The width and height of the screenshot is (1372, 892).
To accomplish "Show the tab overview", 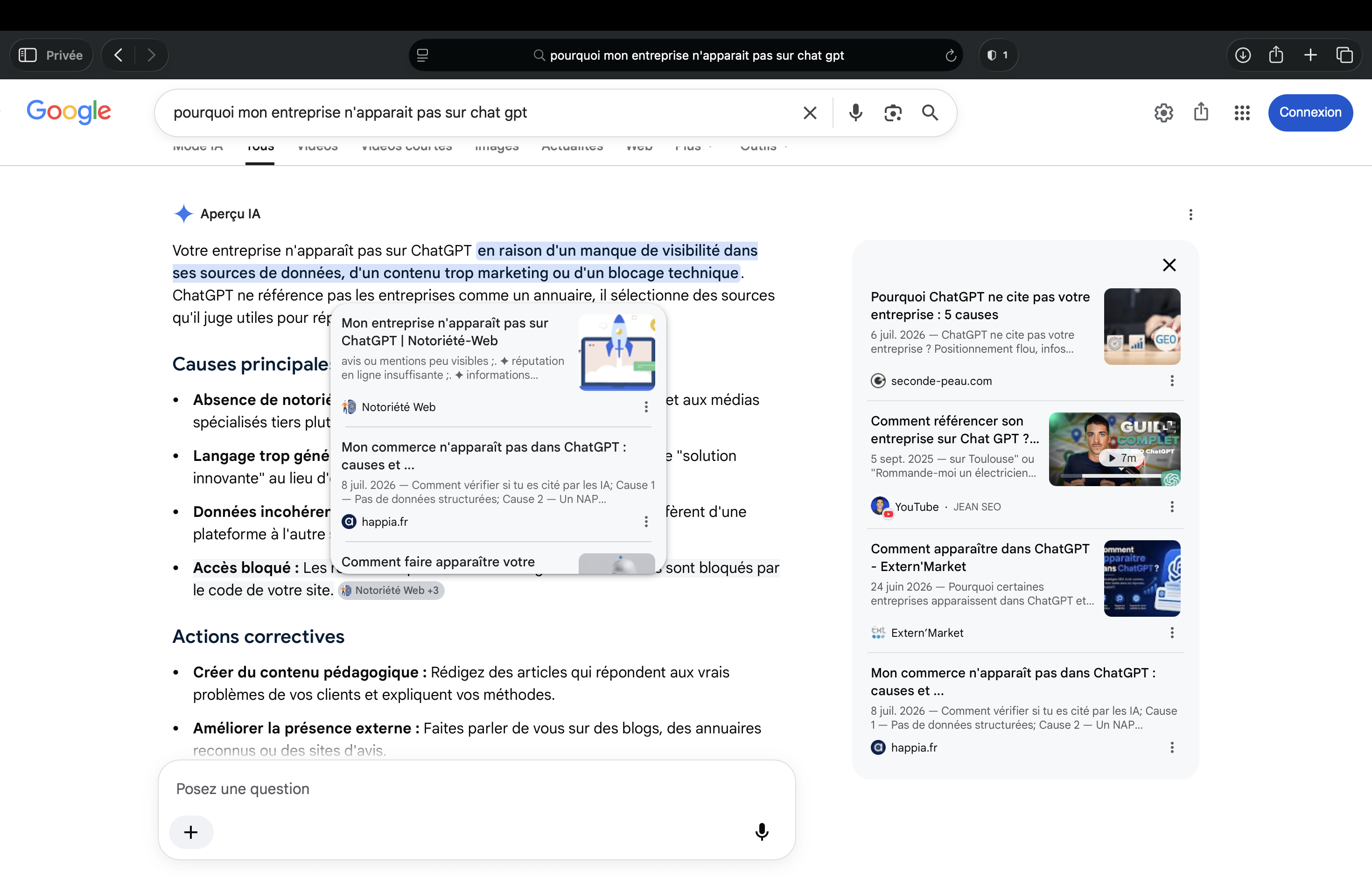I will [x=1344, y=56].
